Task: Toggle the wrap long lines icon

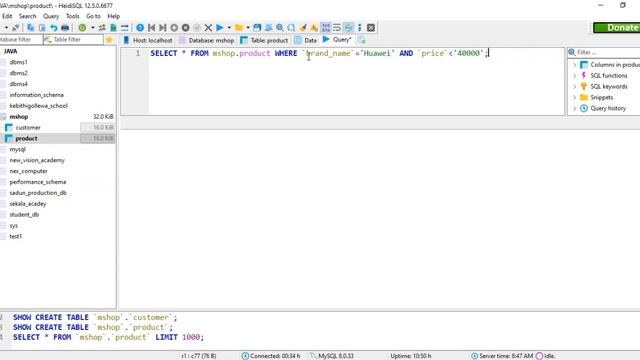Action: tap(337, 28)
